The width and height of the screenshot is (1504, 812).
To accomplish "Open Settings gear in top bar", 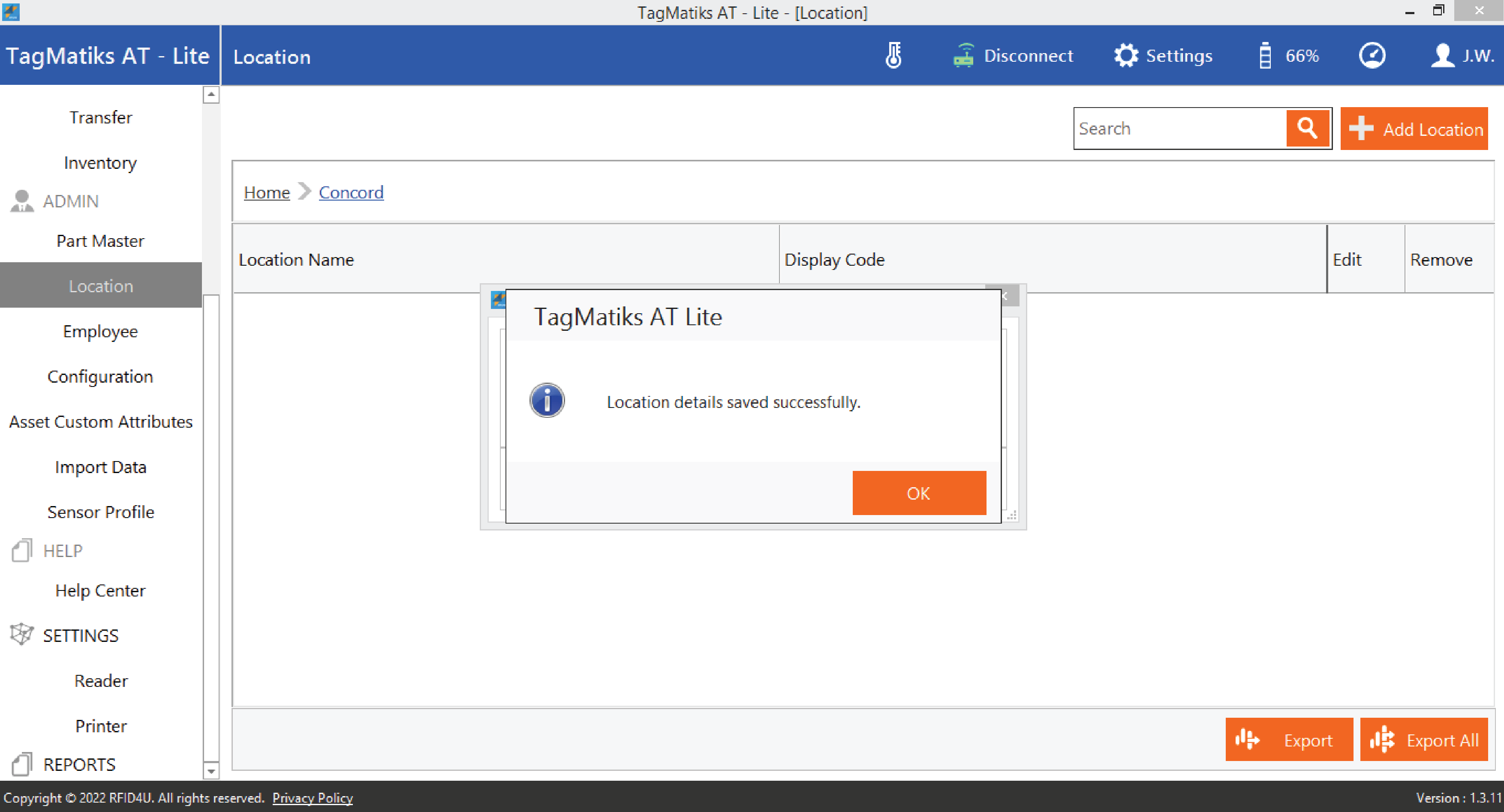I will click(x=1125, y=55).
